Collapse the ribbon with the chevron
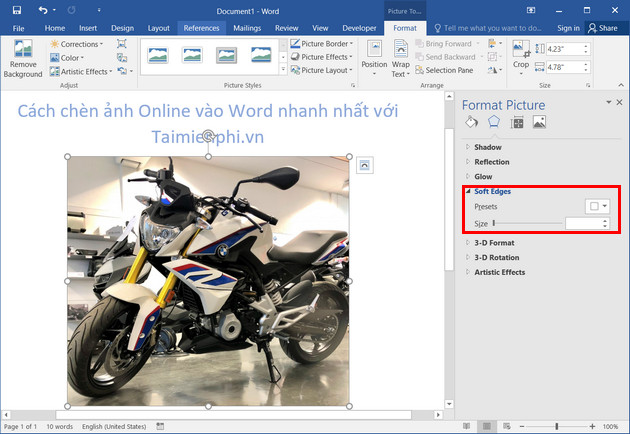This screenshot has width=630, height=434. pyautogui.click(x=621, y=85)
